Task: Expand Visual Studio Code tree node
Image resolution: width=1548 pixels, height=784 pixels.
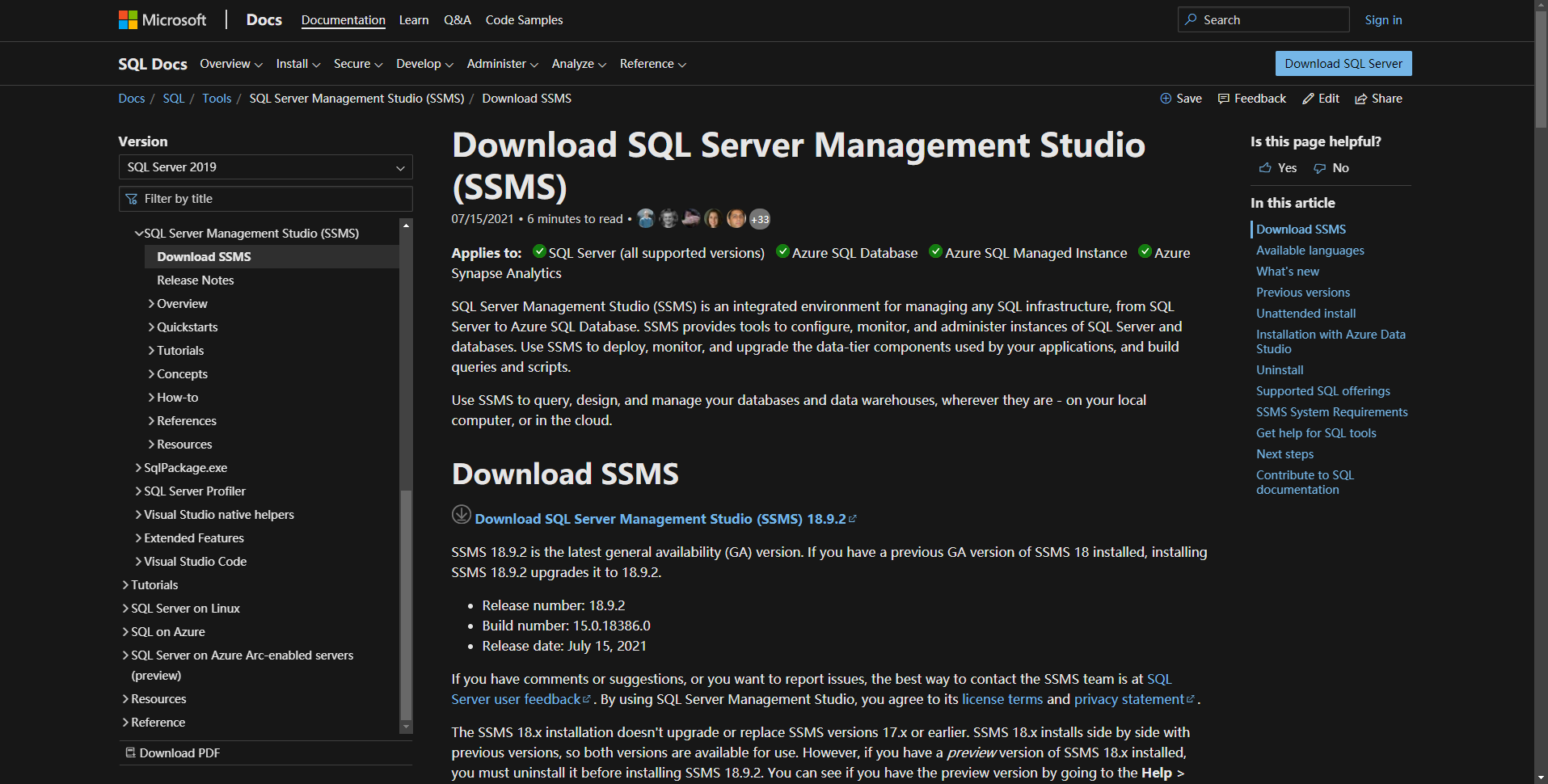Action: (x=138, y=562)
